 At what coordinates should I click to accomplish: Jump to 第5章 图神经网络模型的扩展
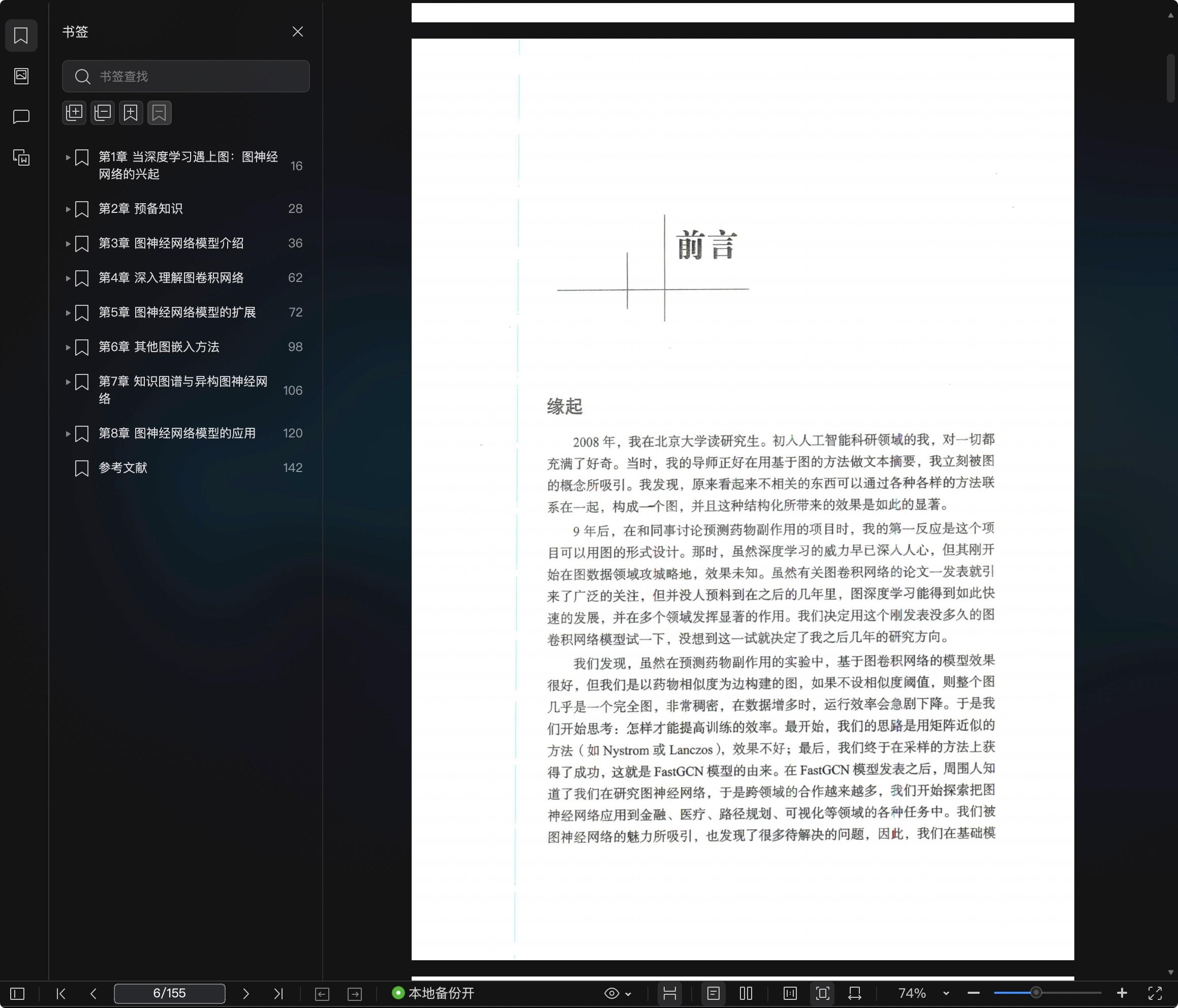coord(177,312)
